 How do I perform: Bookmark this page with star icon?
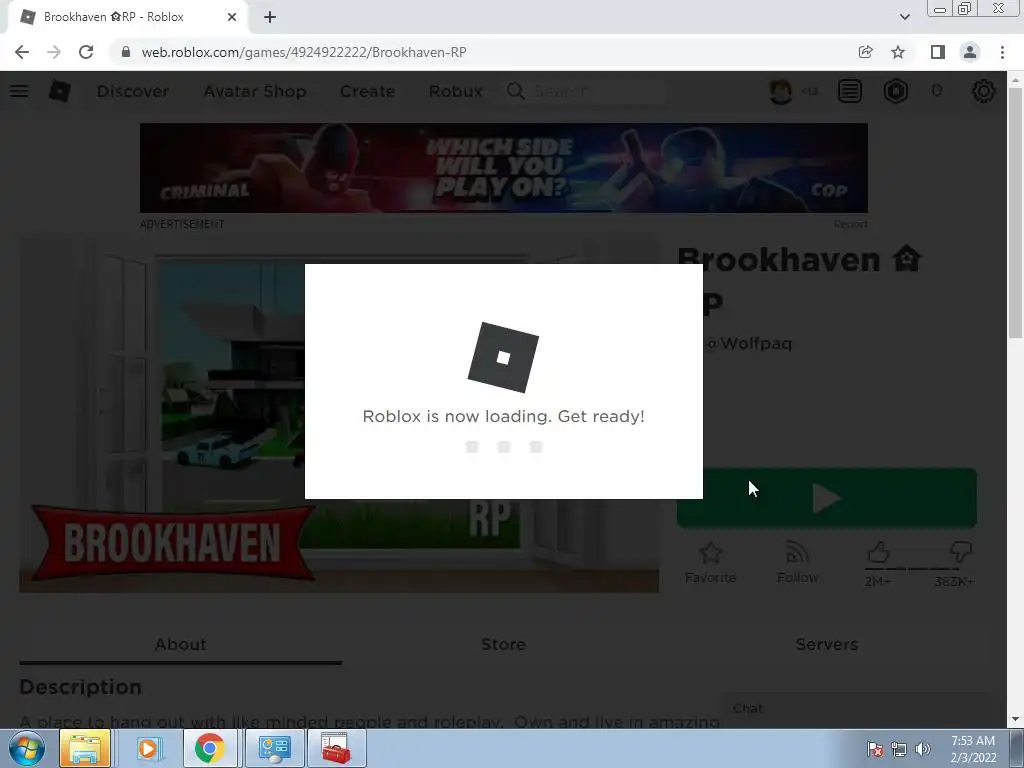[898, 52]
